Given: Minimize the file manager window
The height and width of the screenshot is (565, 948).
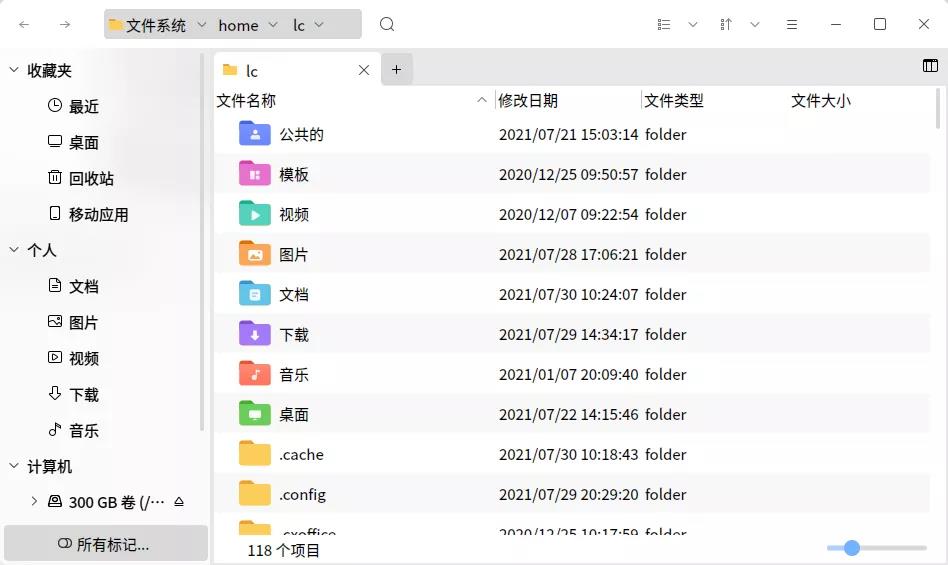Looking at the screenshot, I should click(x=836, y=25).
